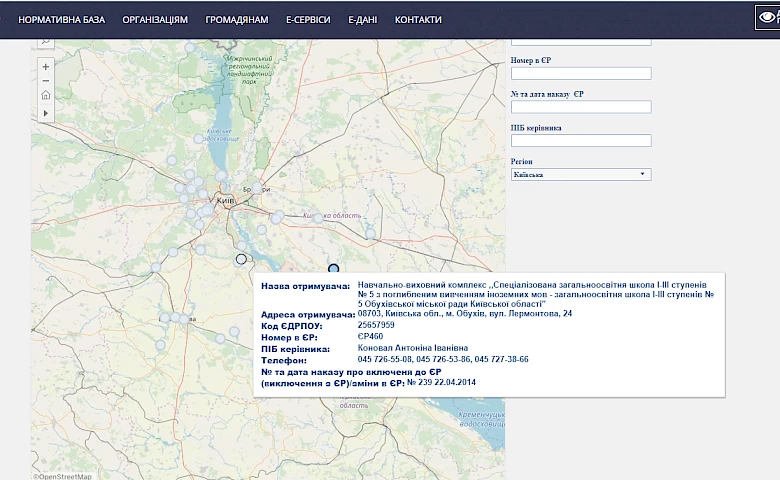Click the Номер в ЄР input field
This screenshot has height=480, width=780.
pos(581,74)
